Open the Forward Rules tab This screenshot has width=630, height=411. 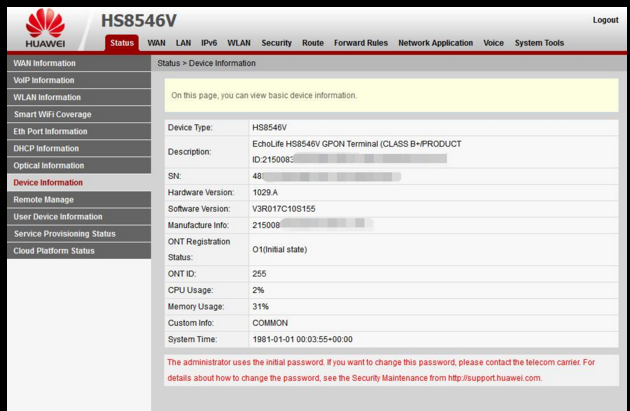click(361, 43)
